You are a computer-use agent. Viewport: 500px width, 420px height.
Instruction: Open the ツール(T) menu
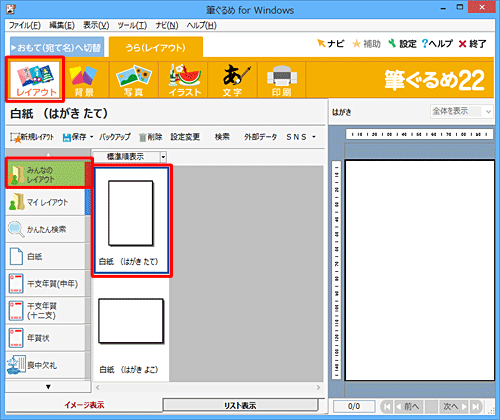pos(132,25)
